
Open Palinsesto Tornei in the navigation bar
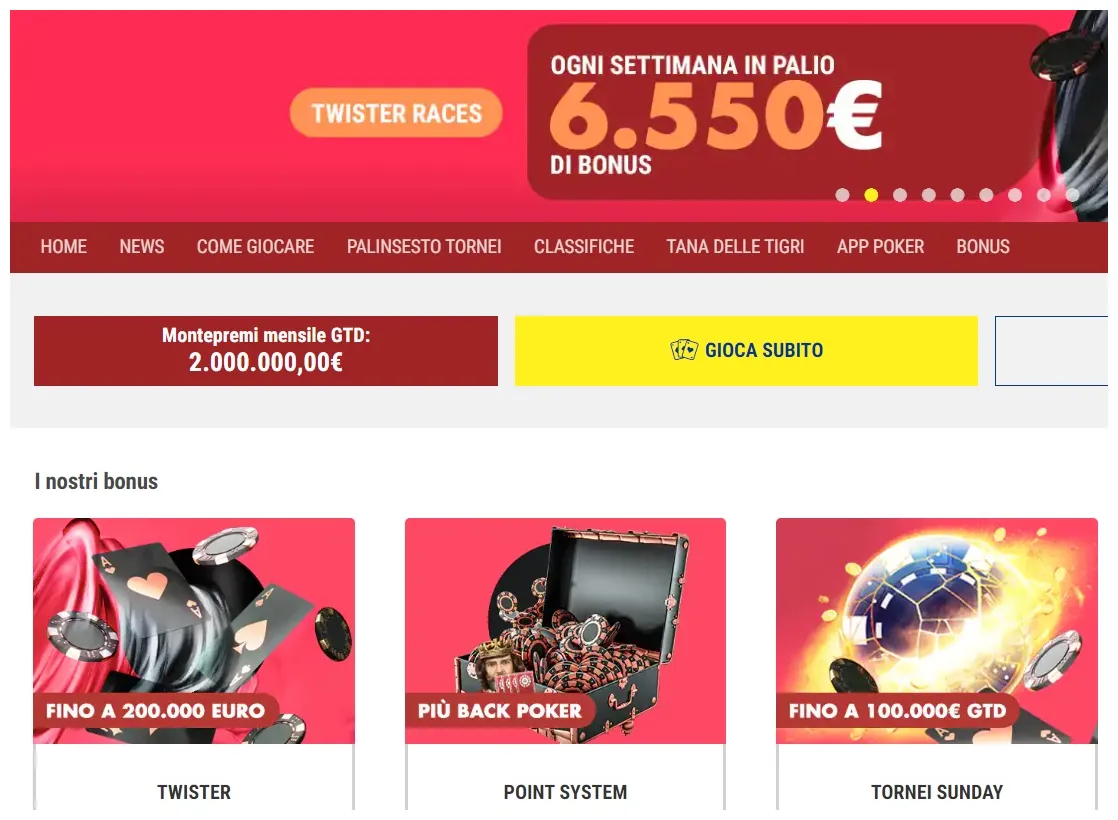[424, 247]
